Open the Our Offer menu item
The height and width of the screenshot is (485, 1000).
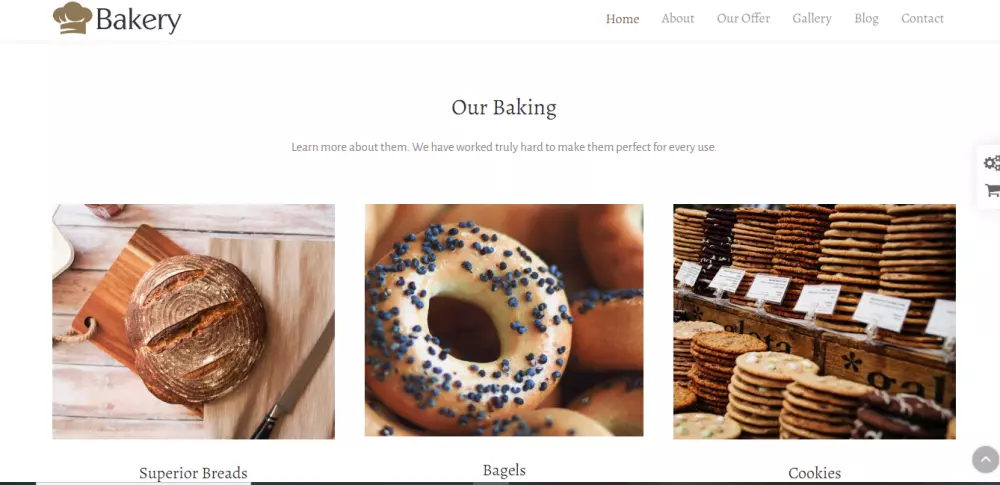pyautogui.click(x=743, y=19)
